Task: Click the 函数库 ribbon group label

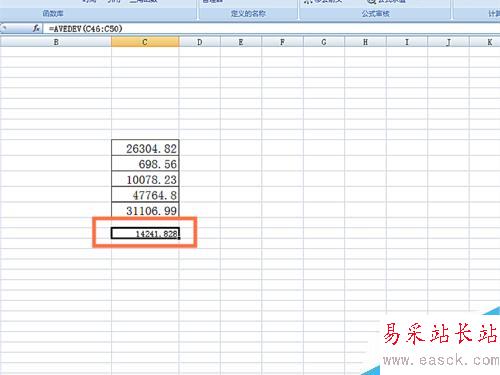Action: coord(53,14)
